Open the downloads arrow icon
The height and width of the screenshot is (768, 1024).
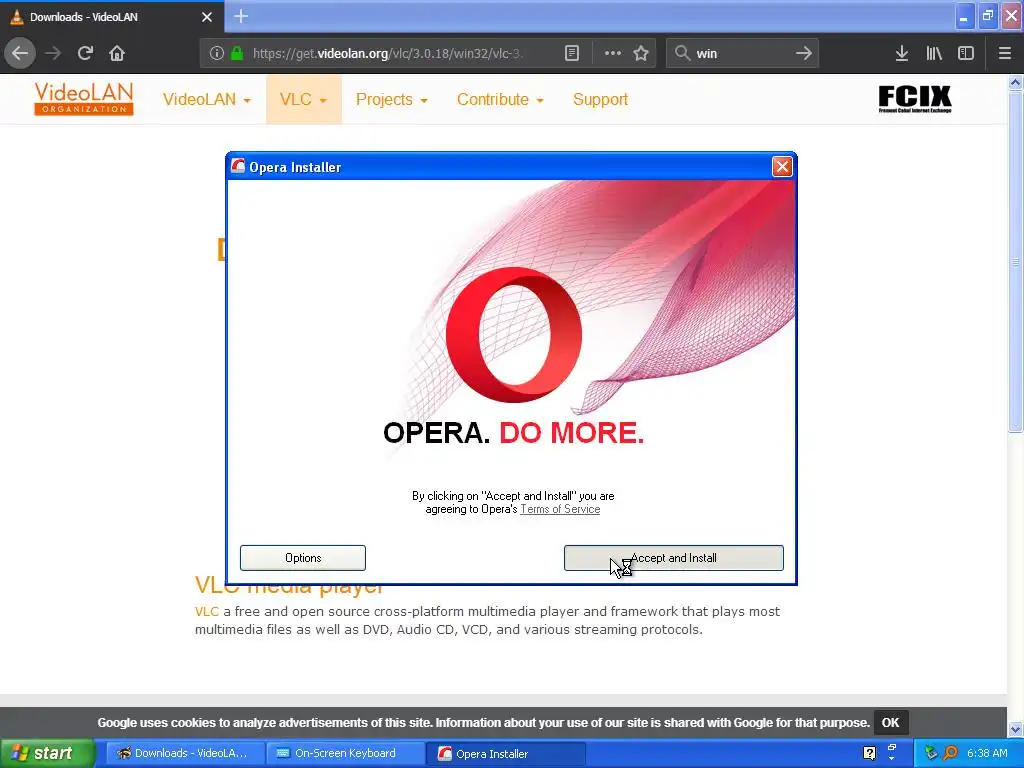[x=902, y=53]
